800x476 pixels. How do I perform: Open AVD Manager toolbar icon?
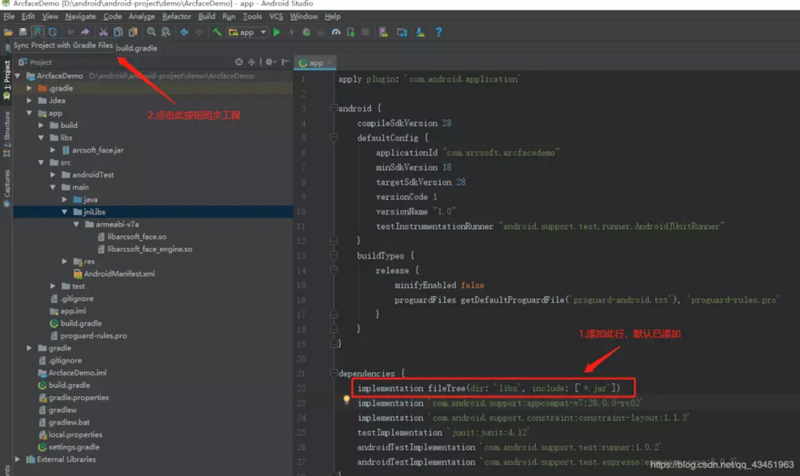(384, 32)
